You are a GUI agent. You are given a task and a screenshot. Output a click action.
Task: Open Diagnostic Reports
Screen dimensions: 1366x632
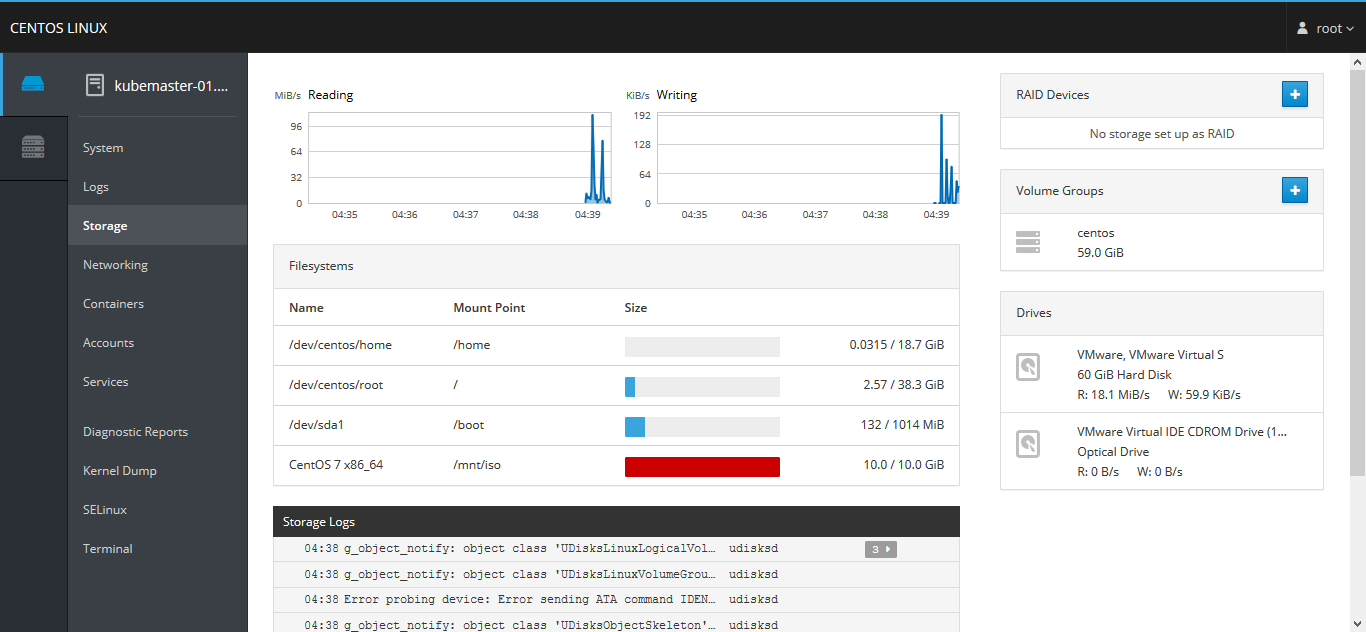[157, 432]
